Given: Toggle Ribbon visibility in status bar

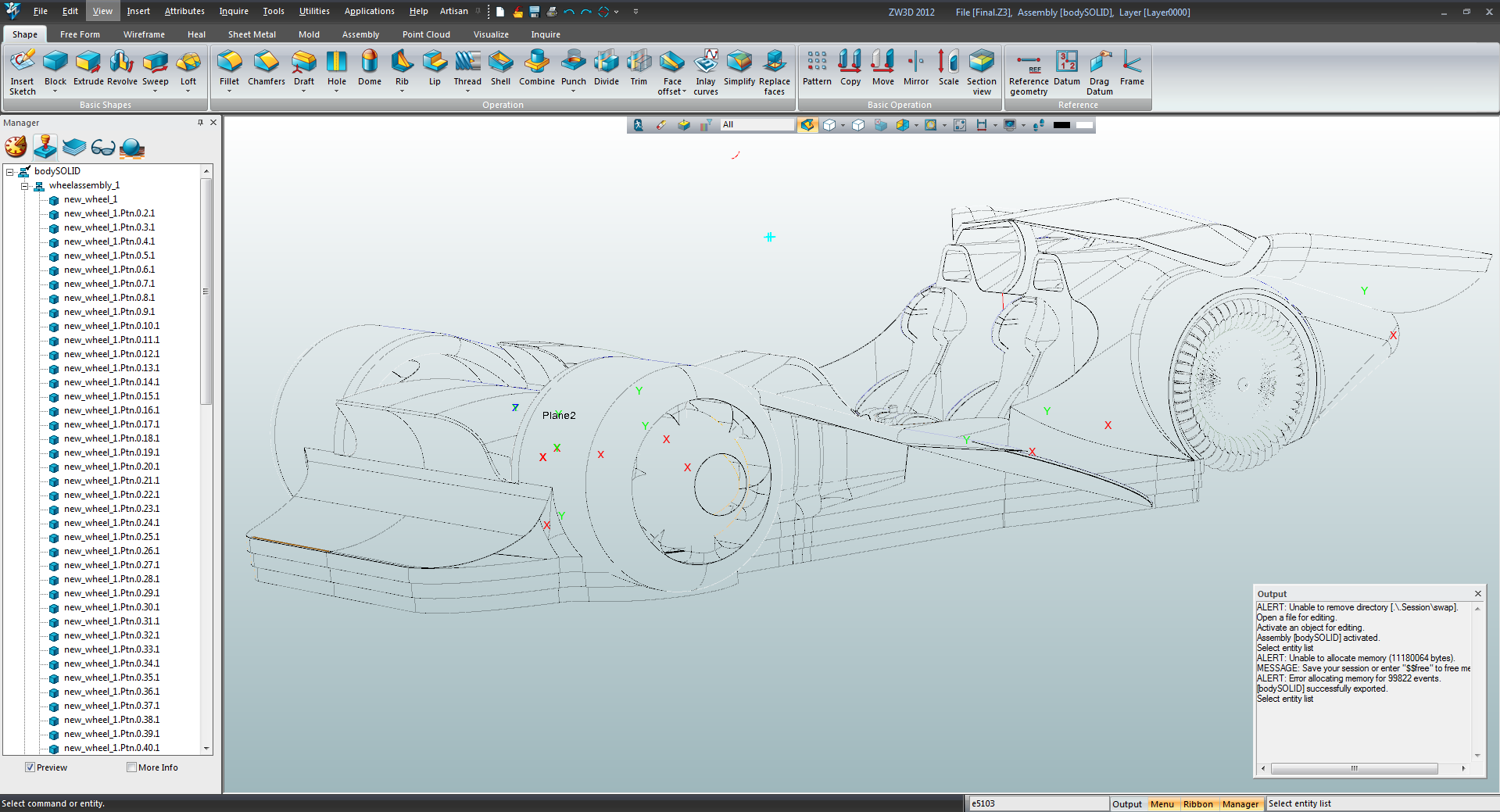Looking at the screenshot, I should [x=1198, y=804].
